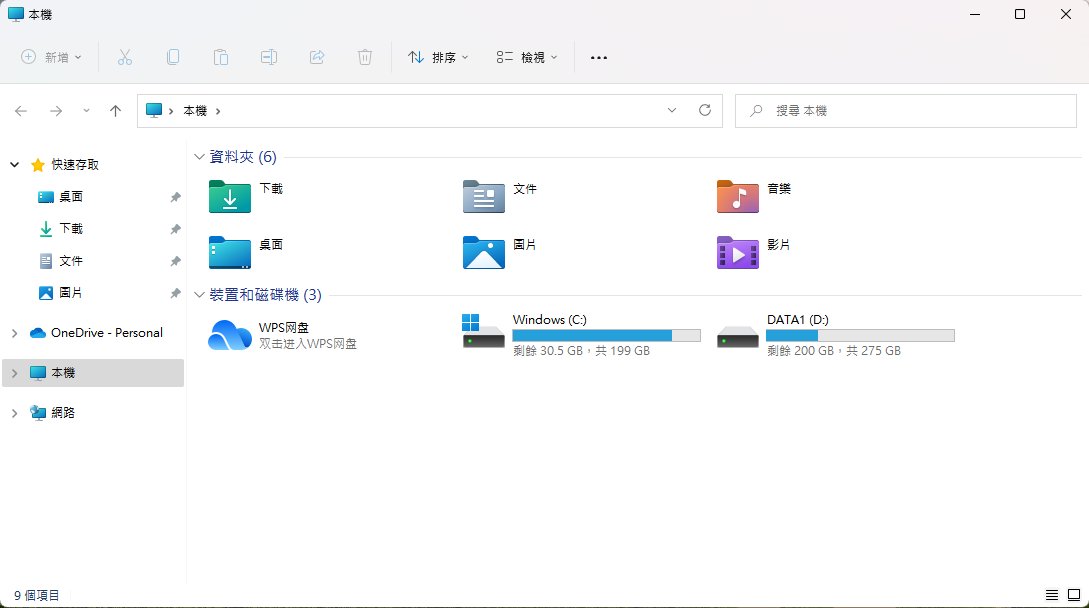Click the Paste clipboard icon
This screenshot has height=608, width=1089.
point(221,57)
